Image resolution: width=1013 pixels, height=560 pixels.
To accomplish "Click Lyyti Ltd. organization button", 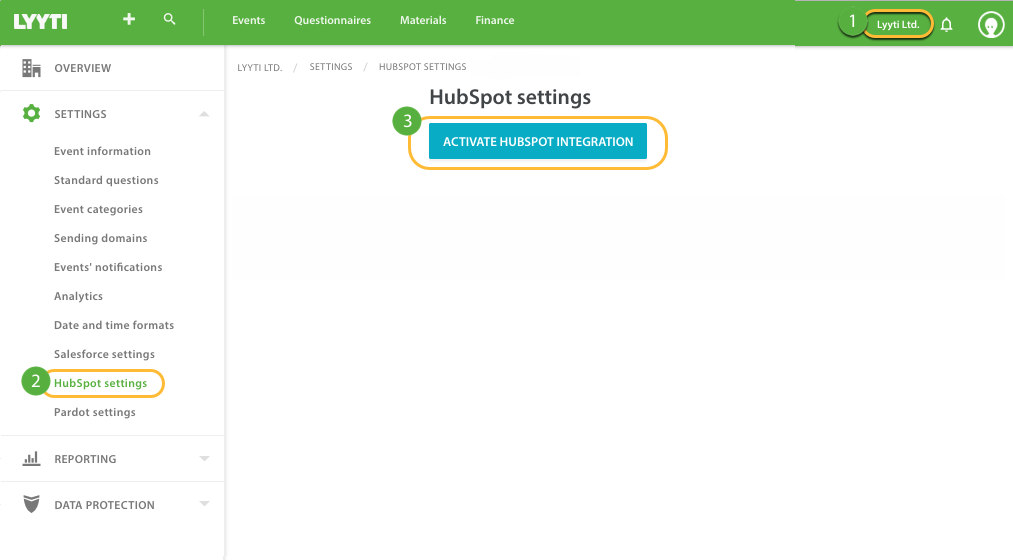I will tap(898, 25).
